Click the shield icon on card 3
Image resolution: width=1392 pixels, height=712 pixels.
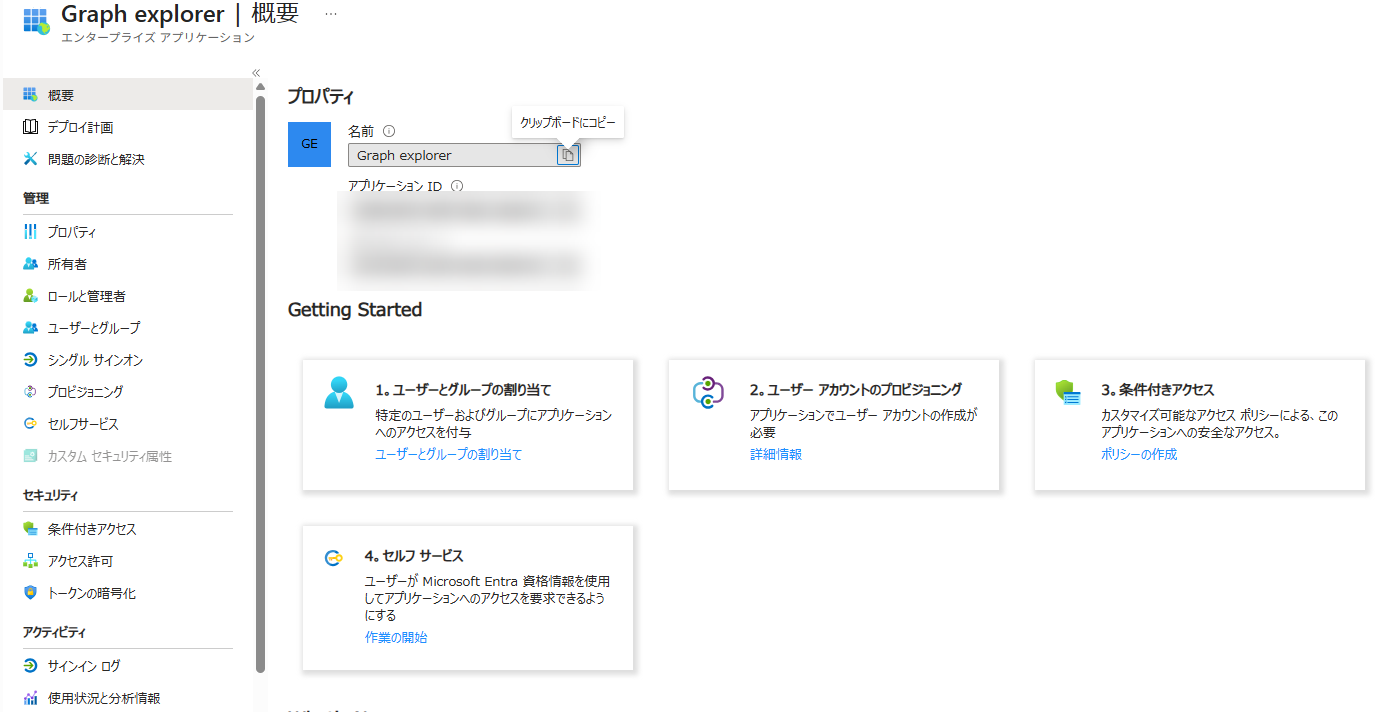[1069, 392]
